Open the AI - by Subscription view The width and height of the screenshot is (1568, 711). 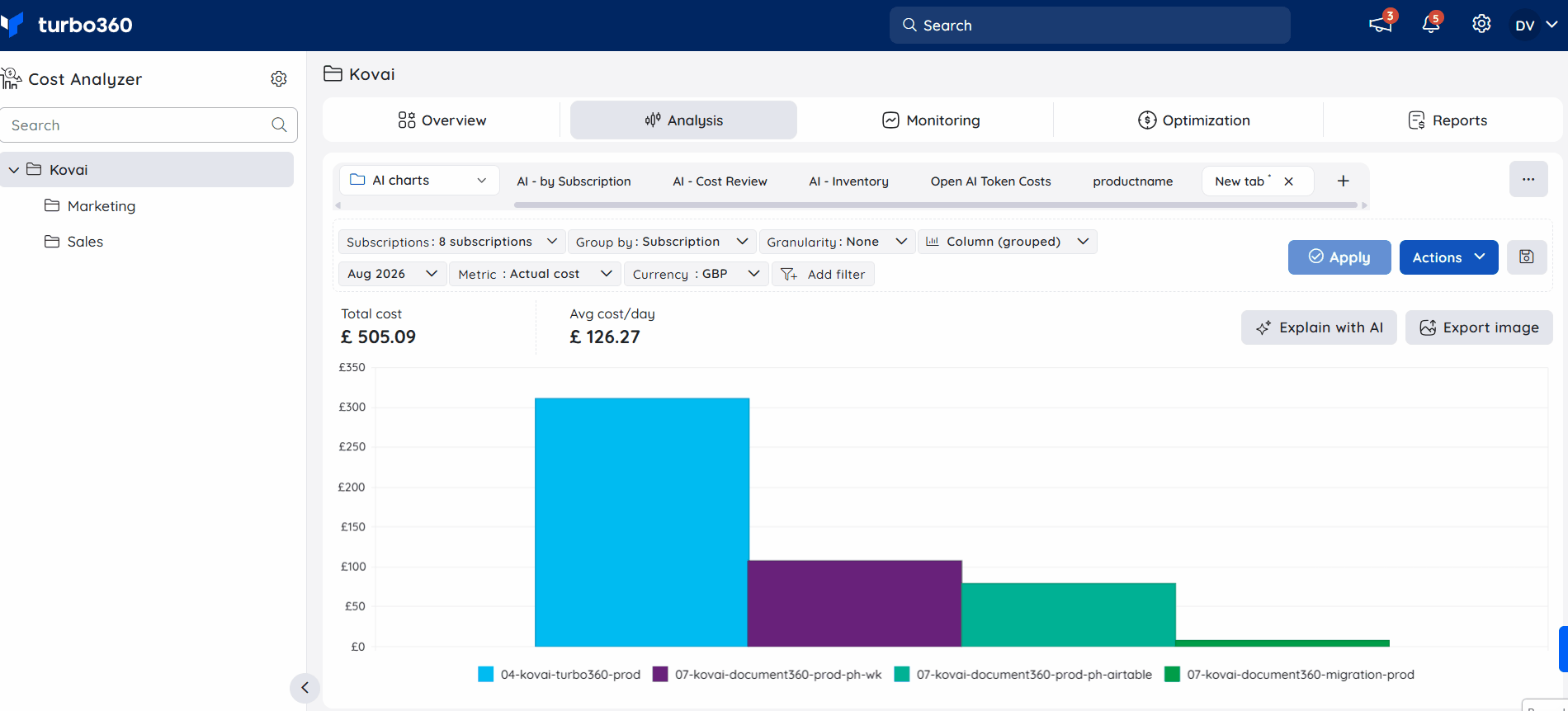[574, 181]
